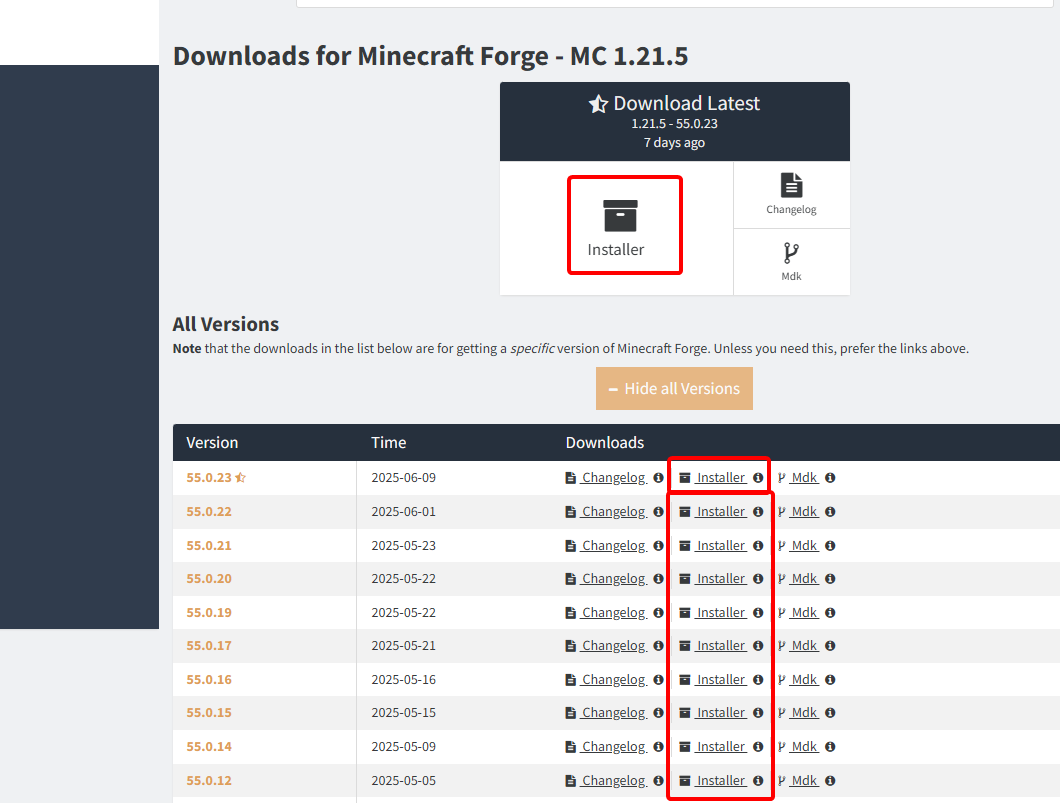This screenshot has width=1060, height=803.
Task: Click the Time column header
Action: coord(389,443)
